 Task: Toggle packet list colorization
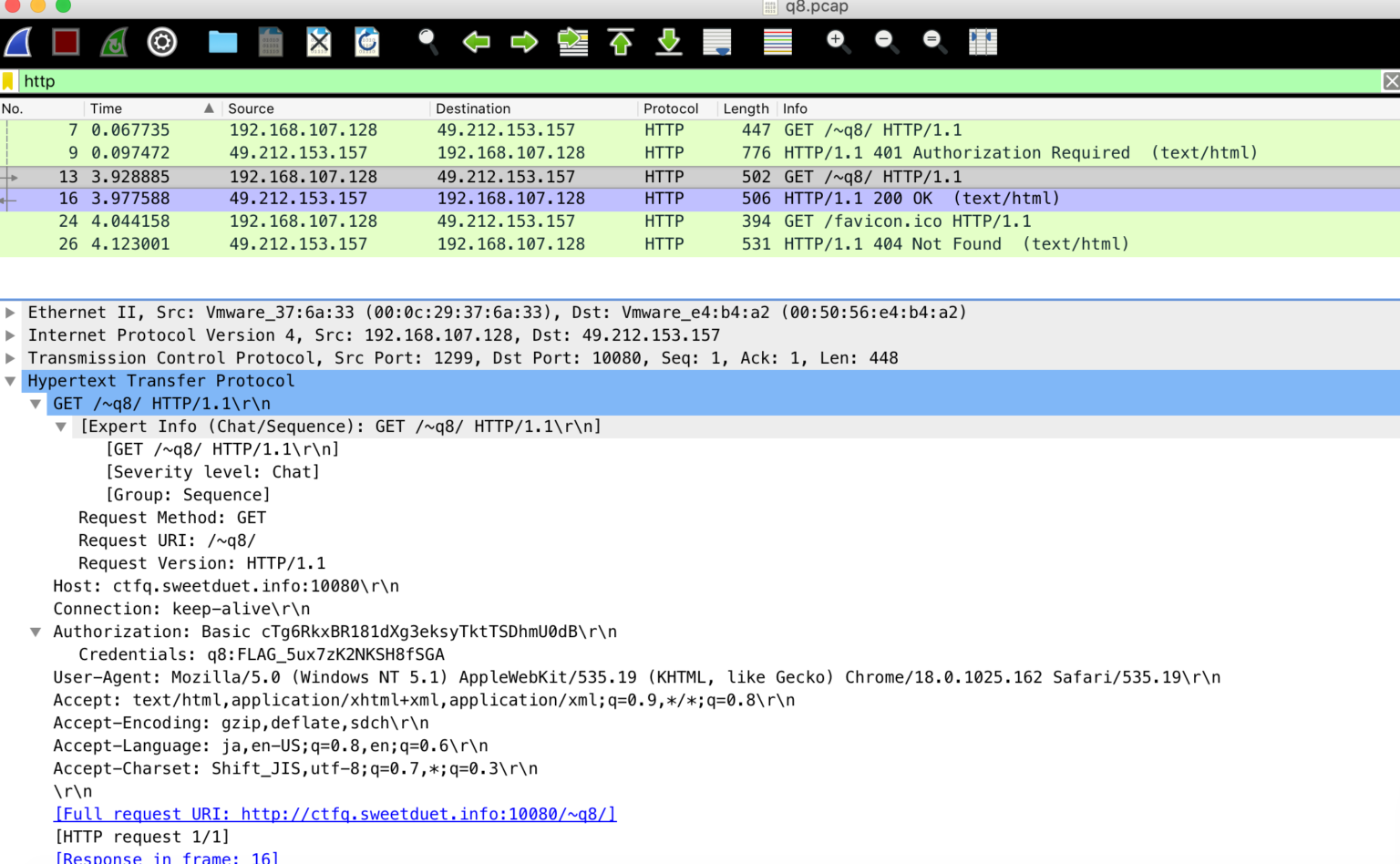(x=777, y=42)
